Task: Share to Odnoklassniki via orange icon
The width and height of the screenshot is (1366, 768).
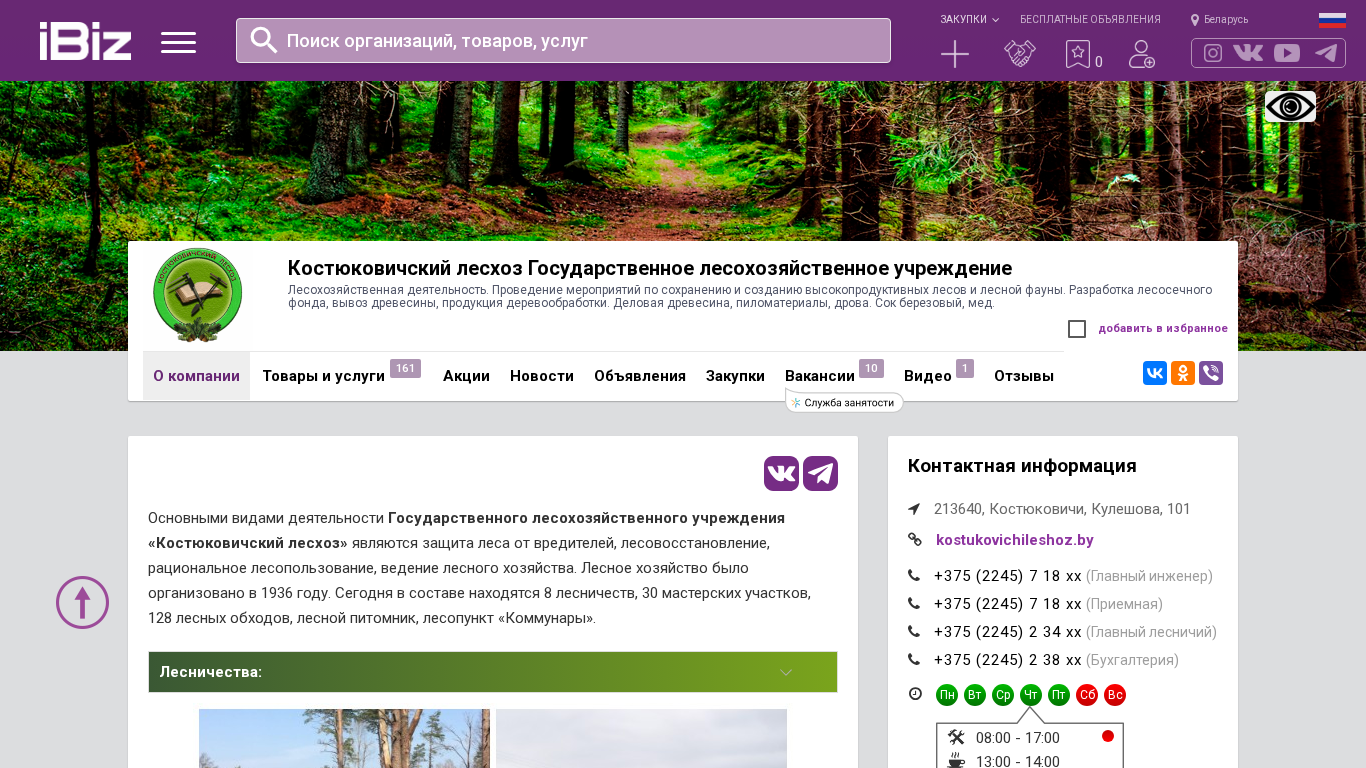Action: point(1183,373)
